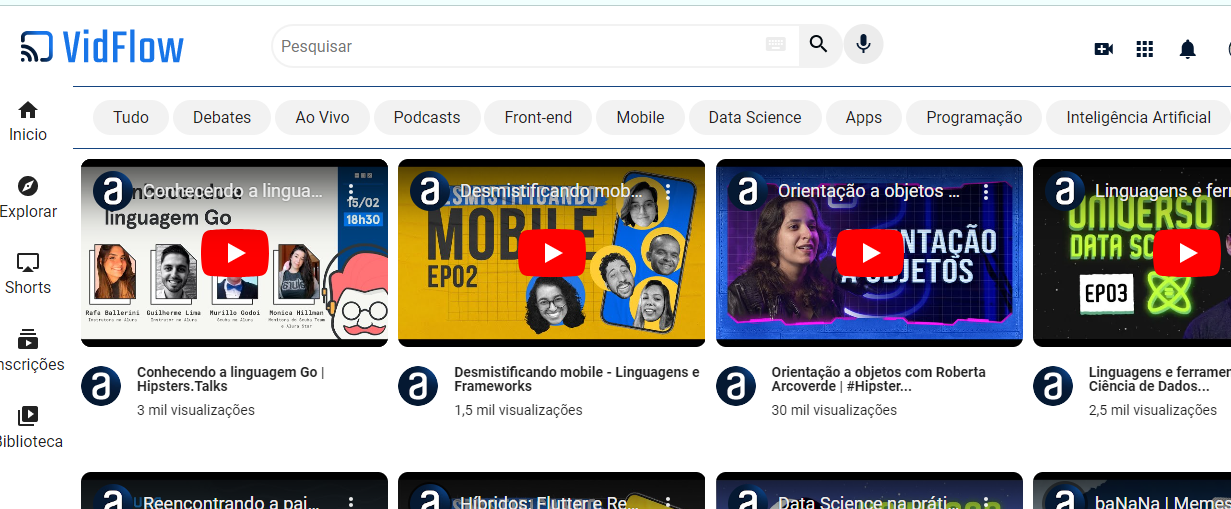Select the Debates filter chip

[x=222, y=117]
